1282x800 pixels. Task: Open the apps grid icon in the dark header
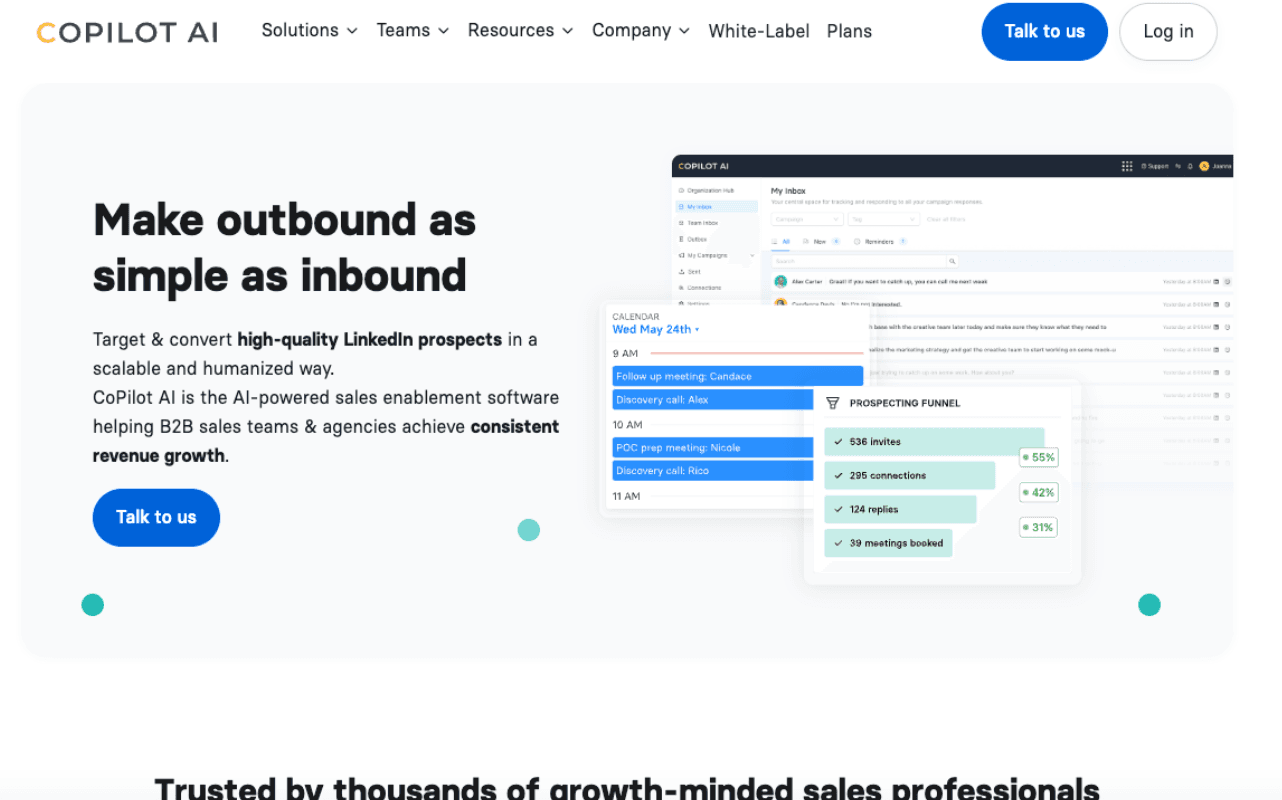1127,166
